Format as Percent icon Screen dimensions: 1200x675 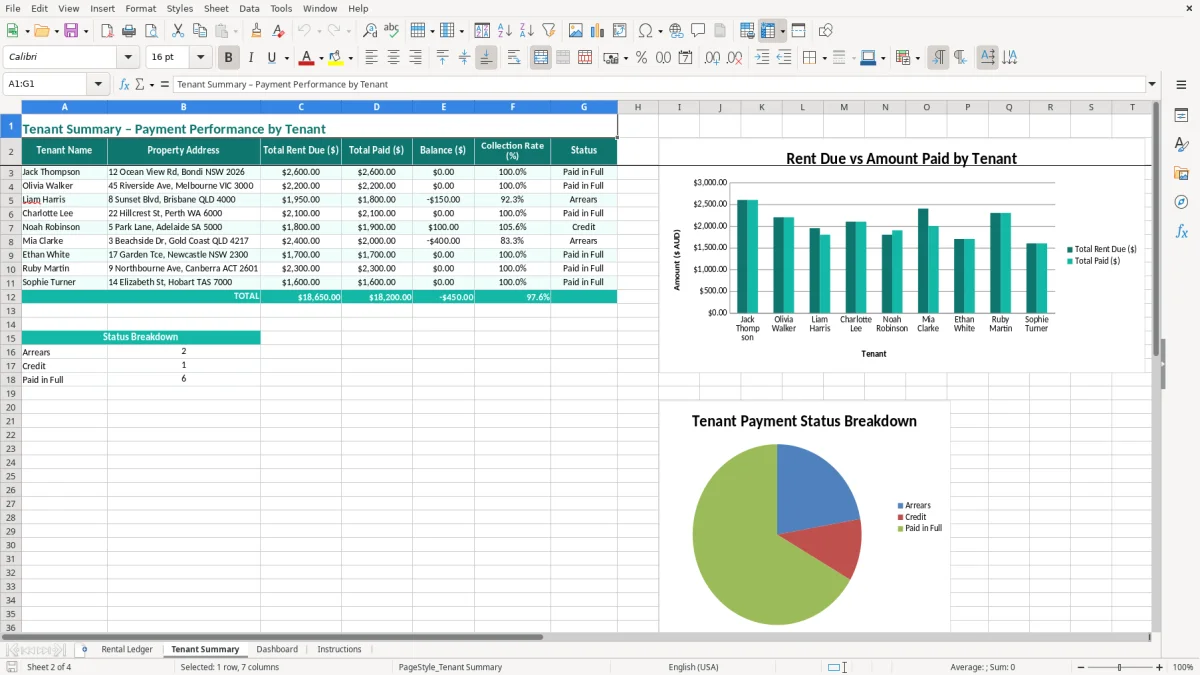641,58
